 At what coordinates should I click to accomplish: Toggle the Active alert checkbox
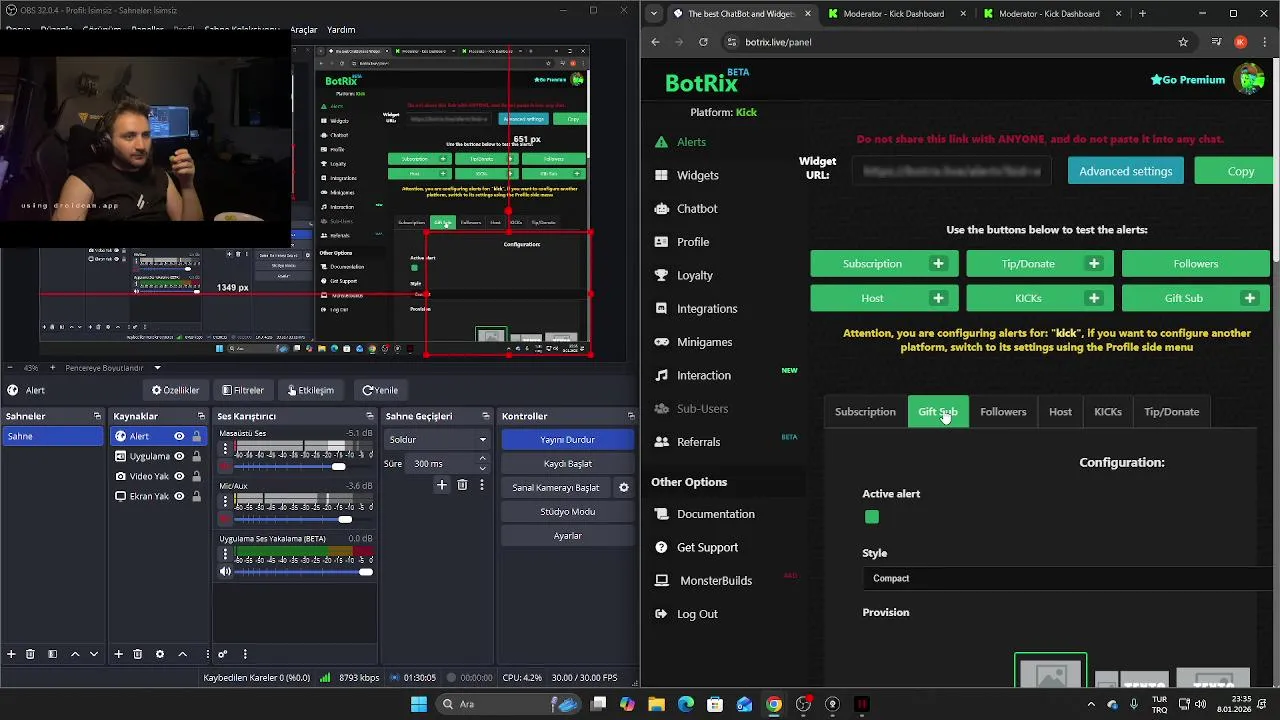click(872, 517)
